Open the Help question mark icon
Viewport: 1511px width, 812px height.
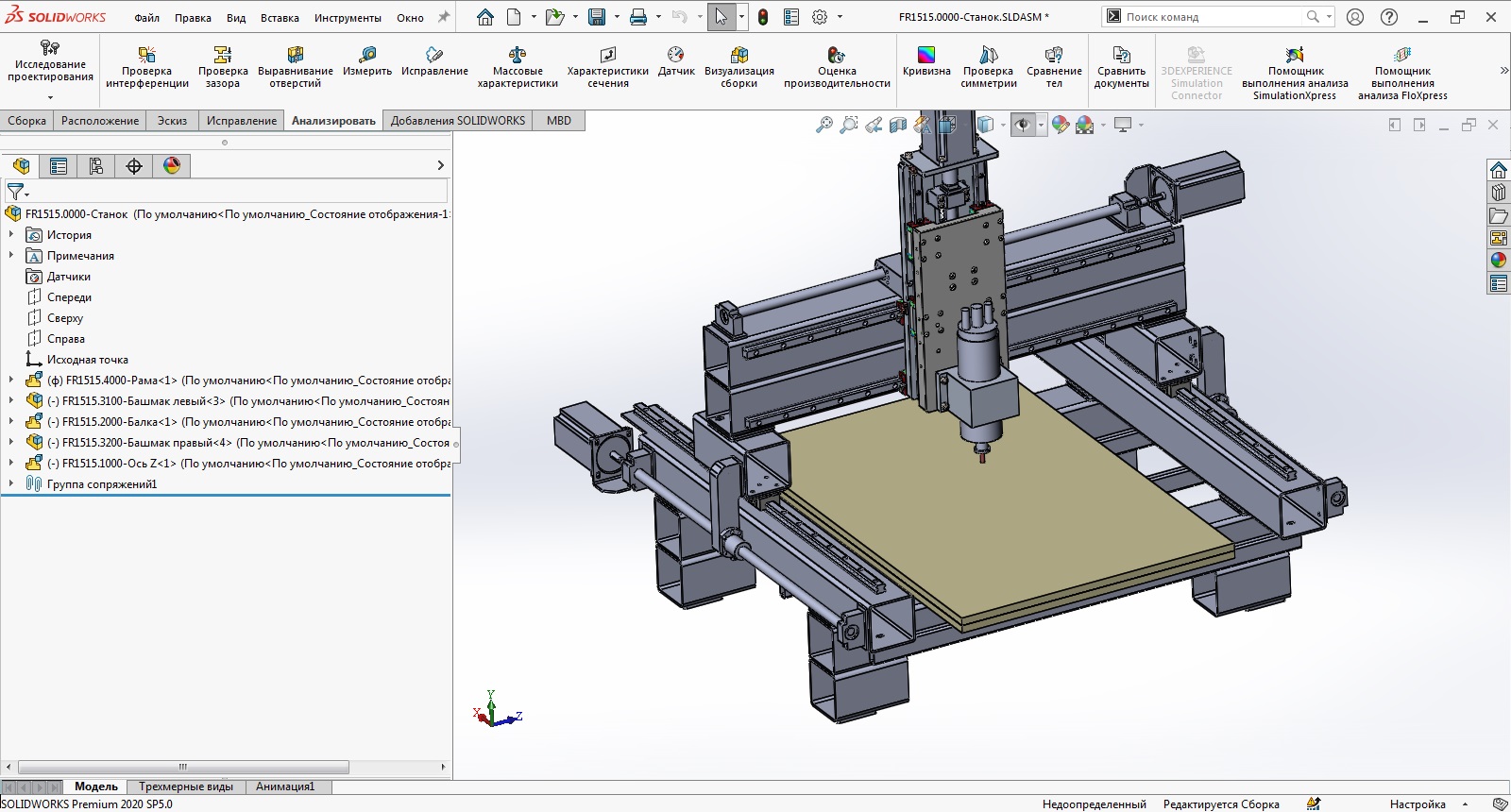(x=1389, y=17)
